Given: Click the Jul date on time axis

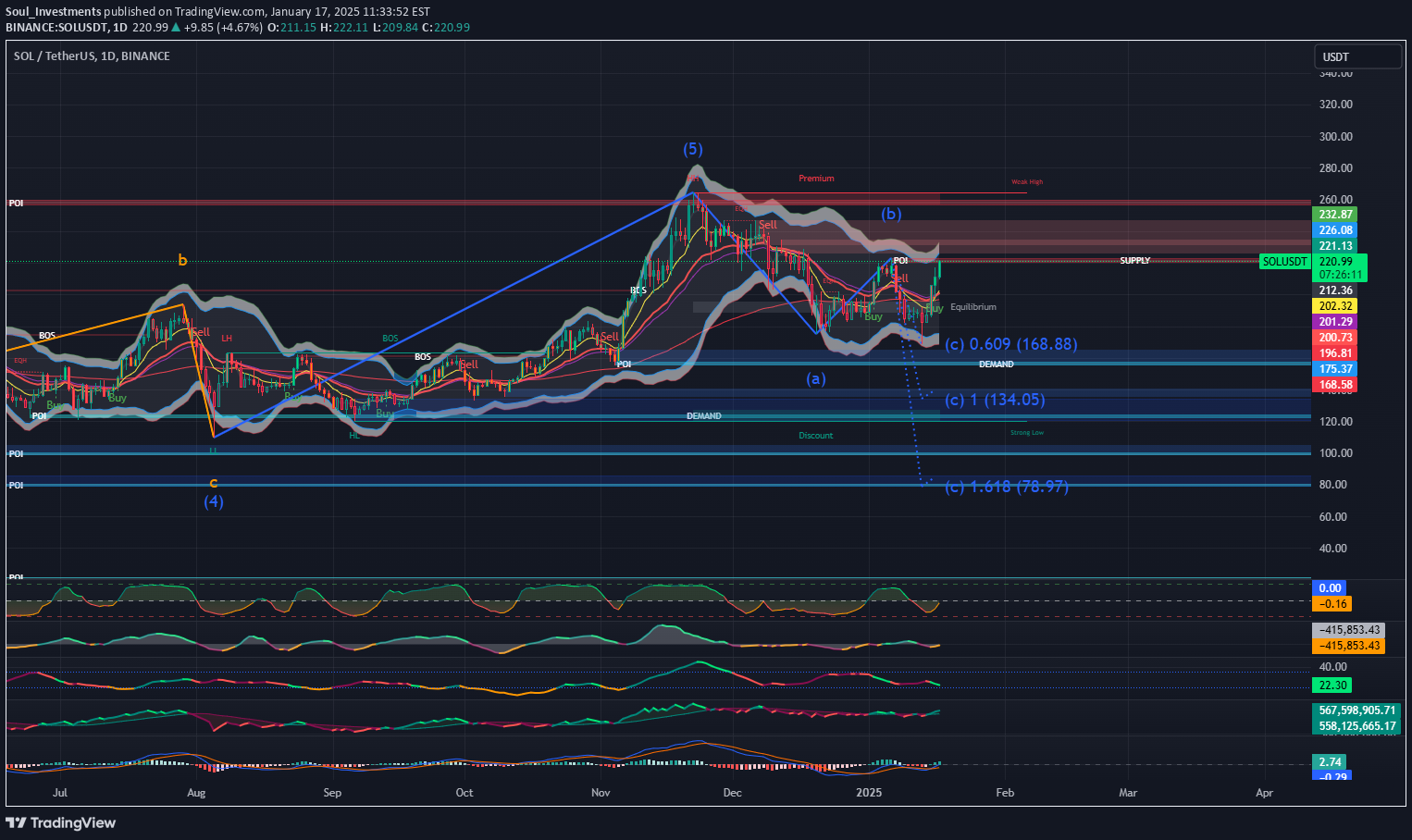Looking at the screenshot, I should (60, 793).
